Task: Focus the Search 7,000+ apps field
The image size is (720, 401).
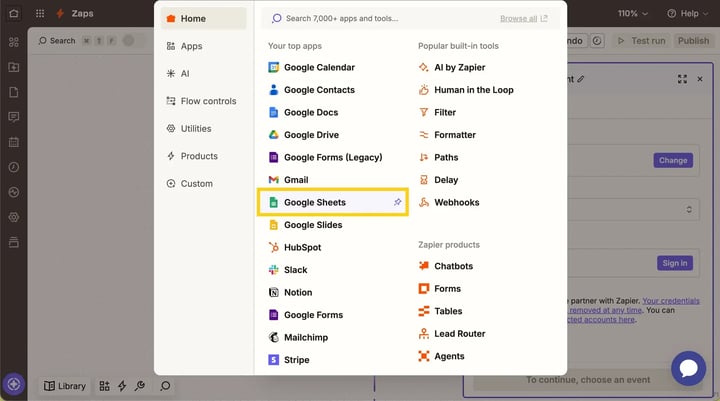Action: [381, 19]
